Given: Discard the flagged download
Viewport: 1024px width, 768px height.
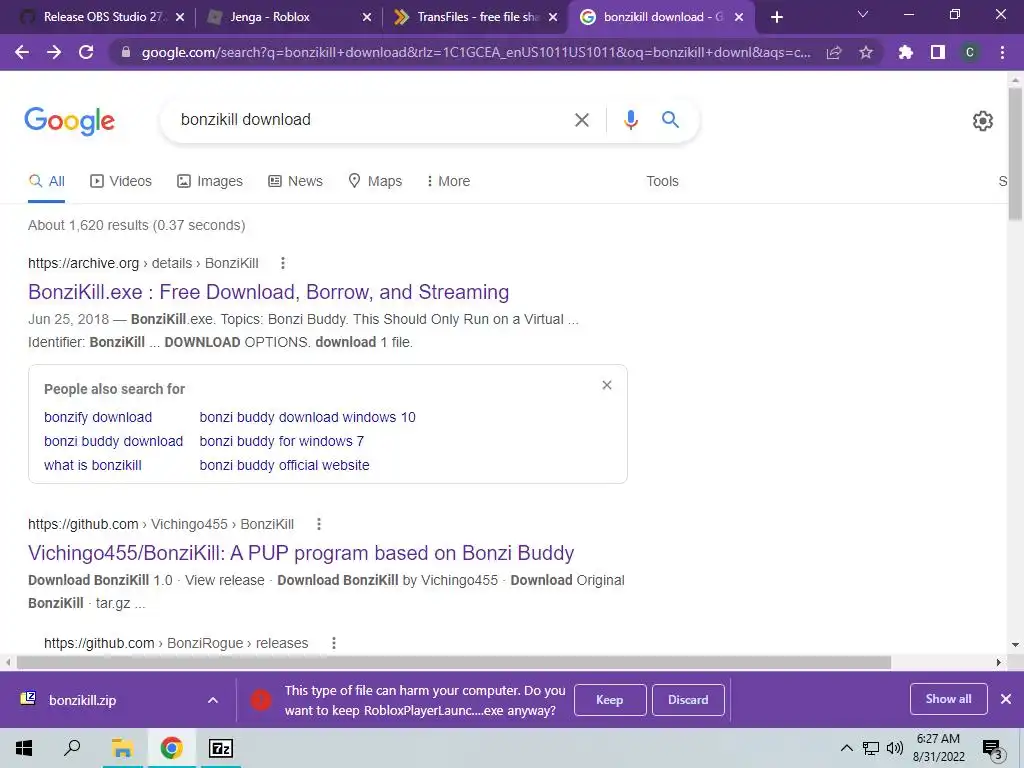Looking at the screenshot, I should (x=688, y=699).
